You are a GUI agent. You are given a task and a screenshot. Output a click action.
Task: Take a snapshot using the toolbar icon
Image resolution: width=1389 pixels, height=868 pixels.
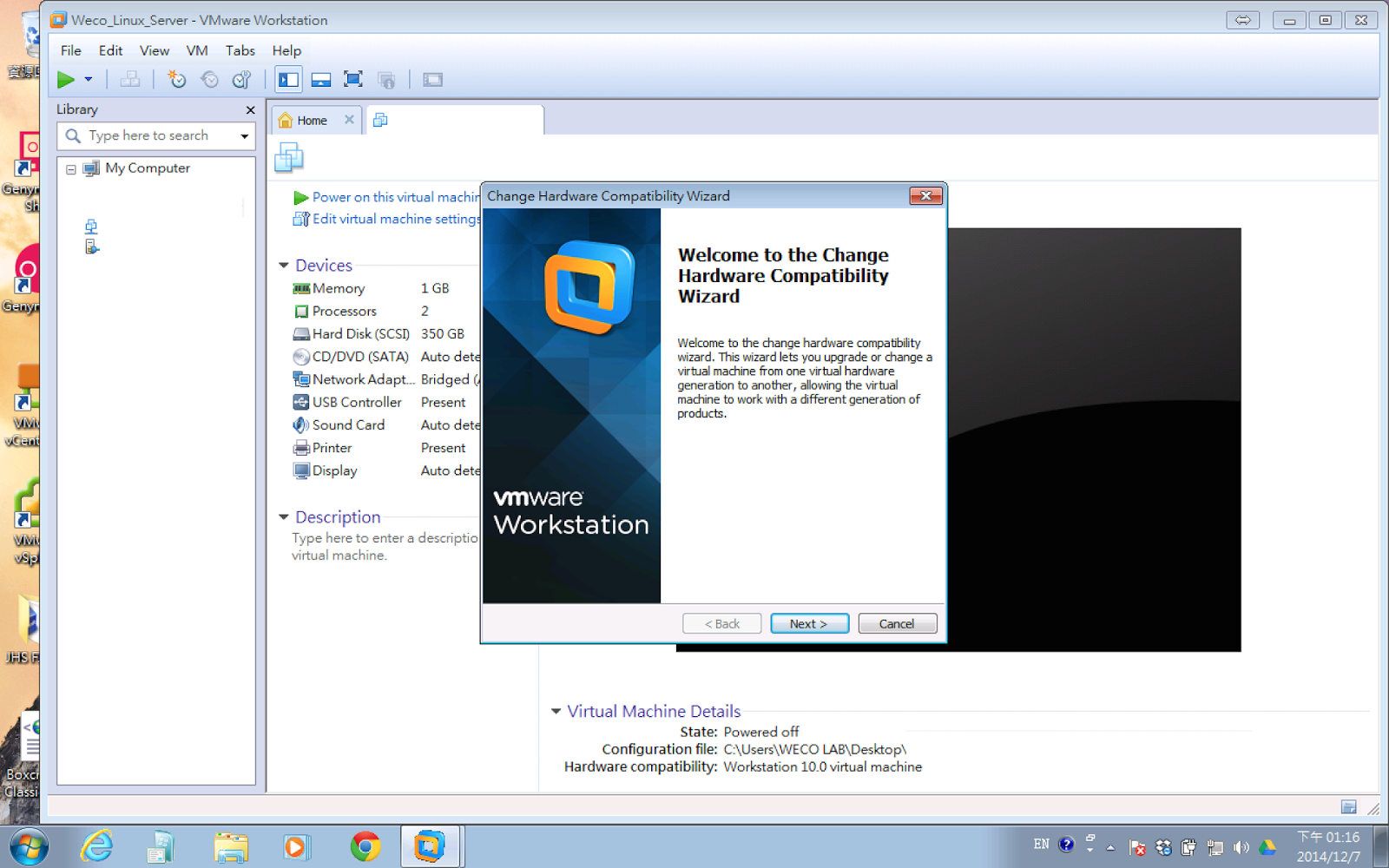pos(177,80)
